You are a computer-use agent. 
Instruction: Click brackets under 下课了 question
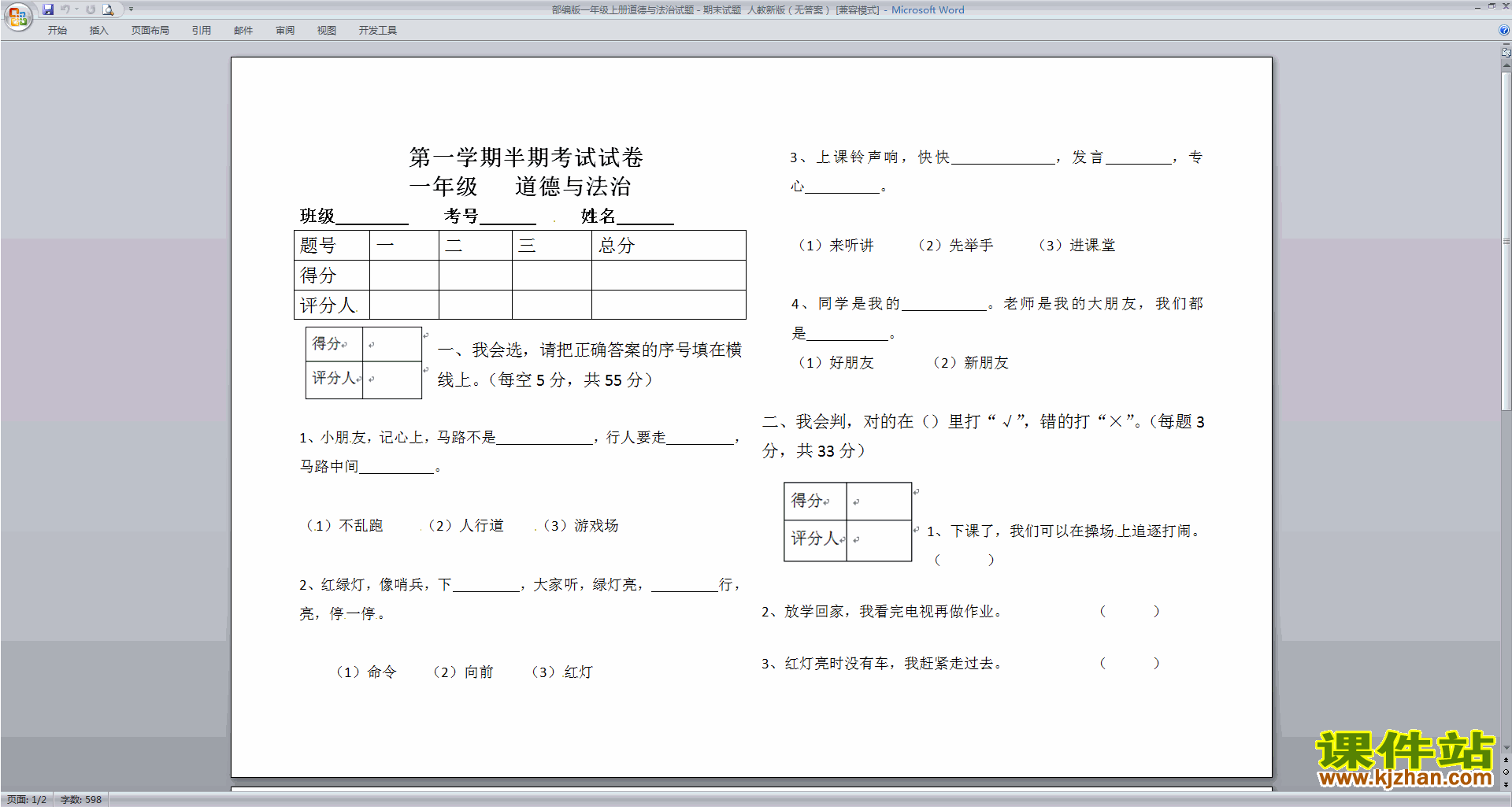[x=964, y=561]
